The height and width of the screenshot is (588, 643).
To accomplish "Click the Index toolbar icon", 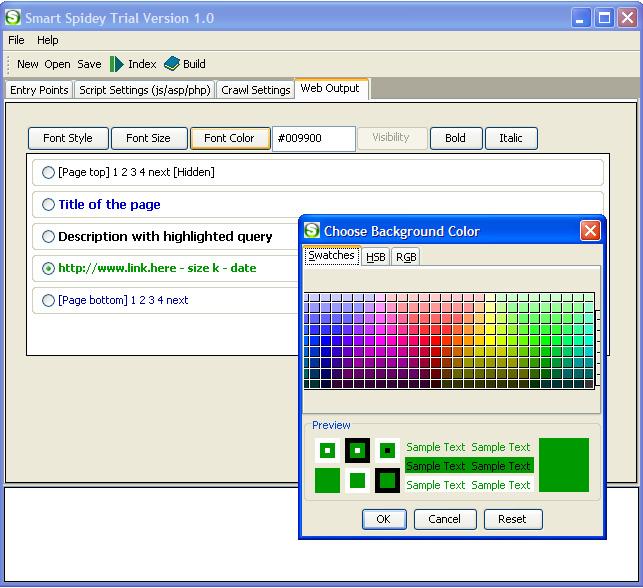I will 117,64.
